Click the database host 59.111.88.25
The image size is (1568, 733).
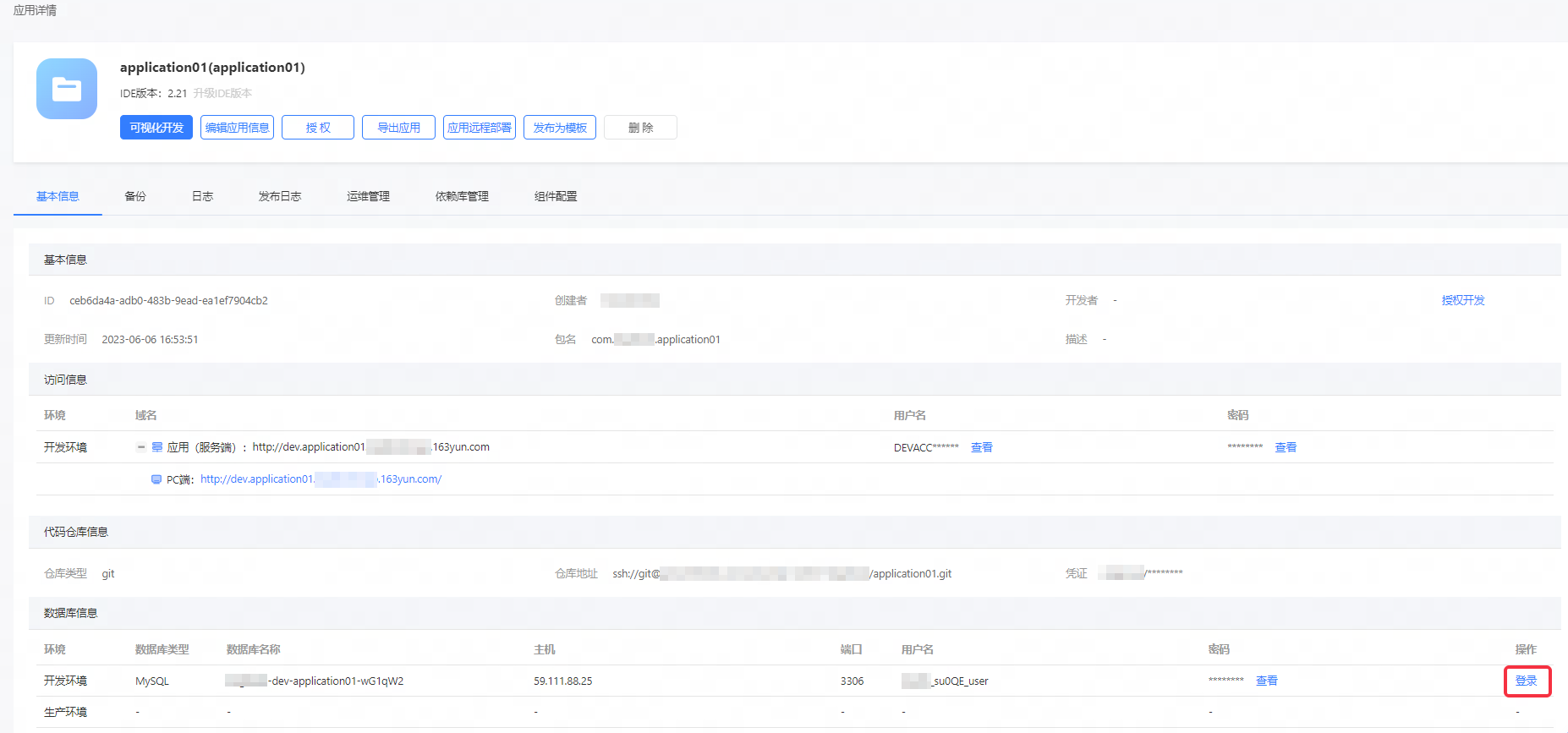point(563,681)
